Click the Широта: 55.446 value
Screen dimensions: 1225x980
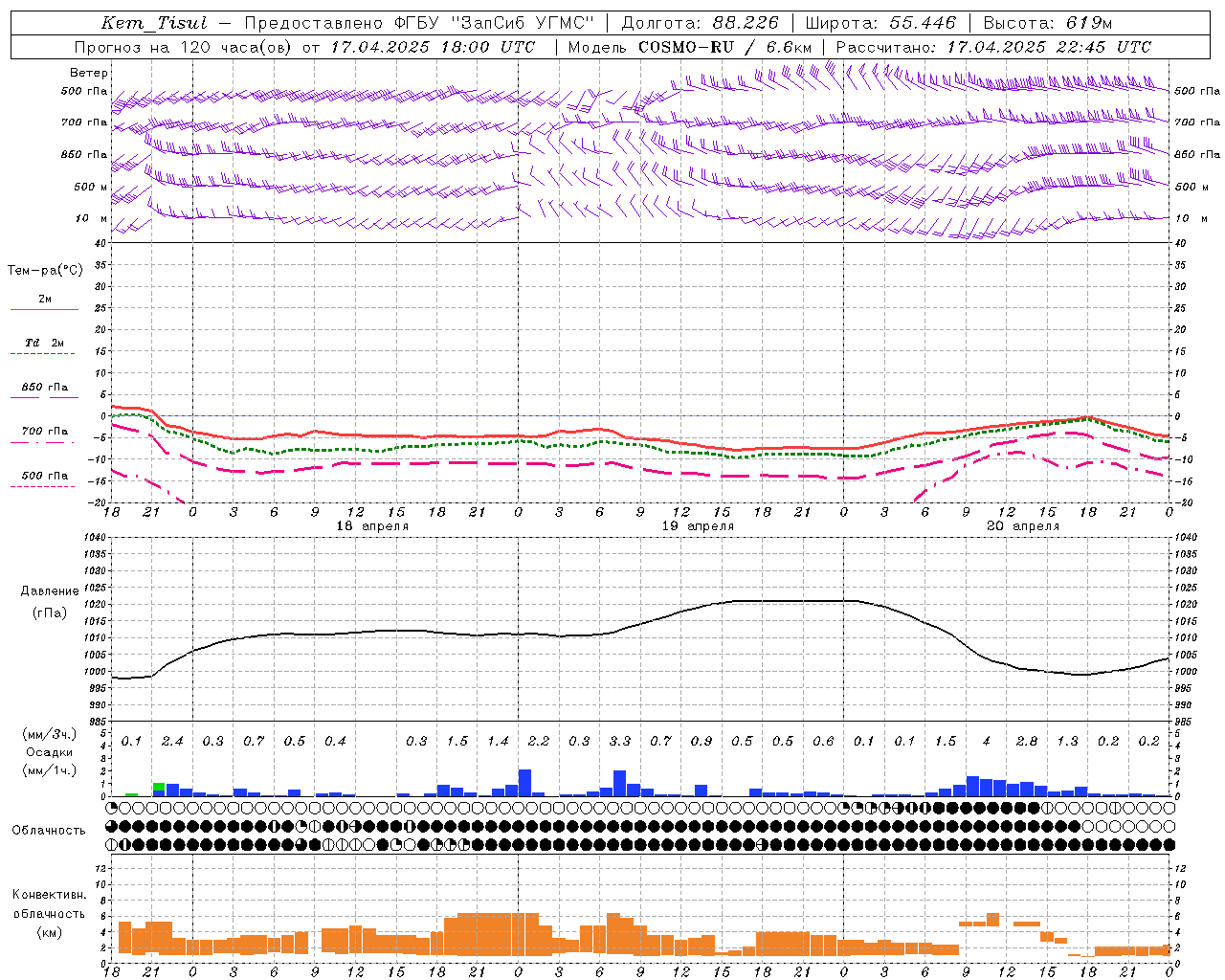pyautogui.click(x=880, y=24)
